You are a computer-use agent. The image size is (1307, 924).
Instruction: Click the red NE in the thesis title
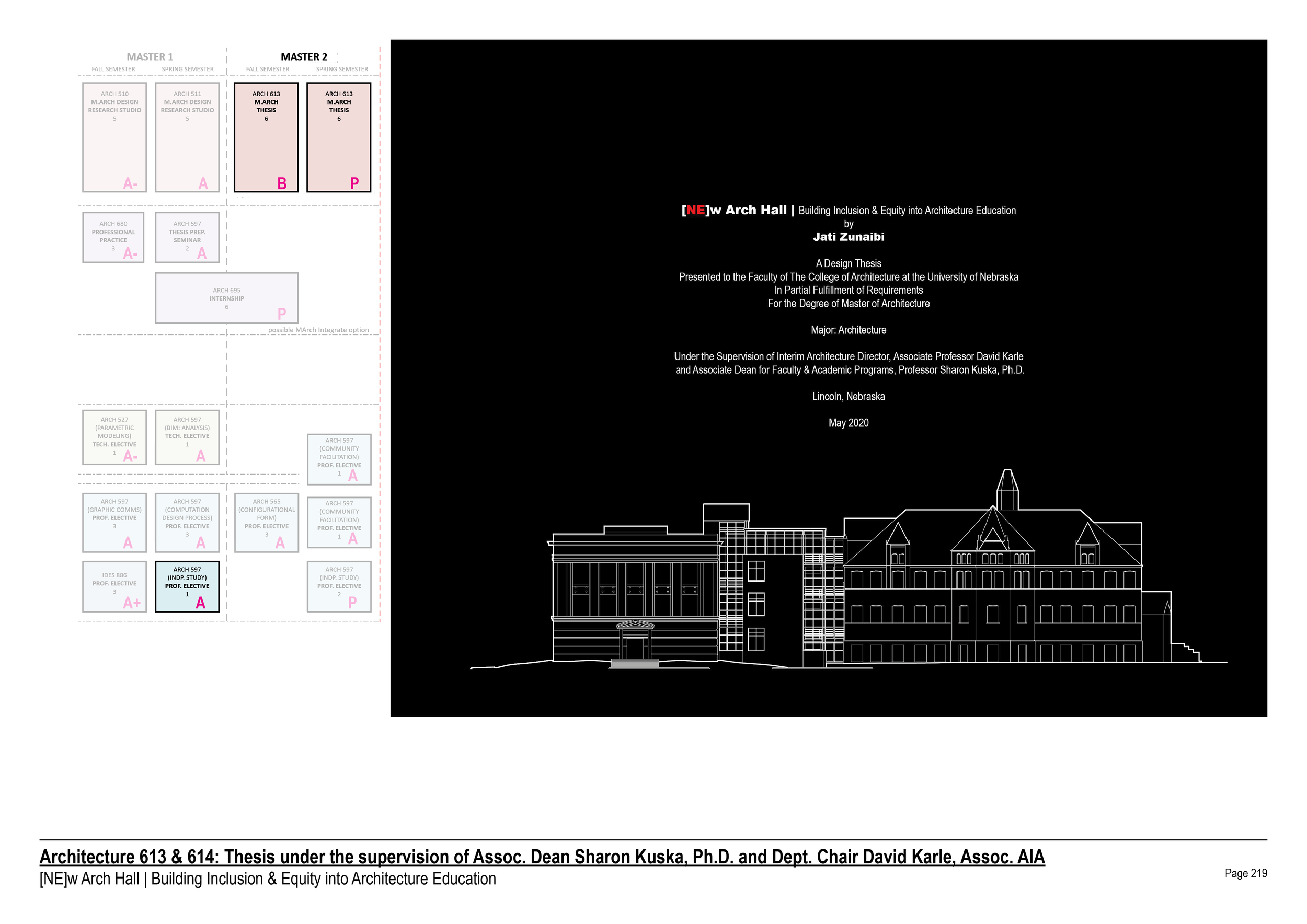coord(696,211)
